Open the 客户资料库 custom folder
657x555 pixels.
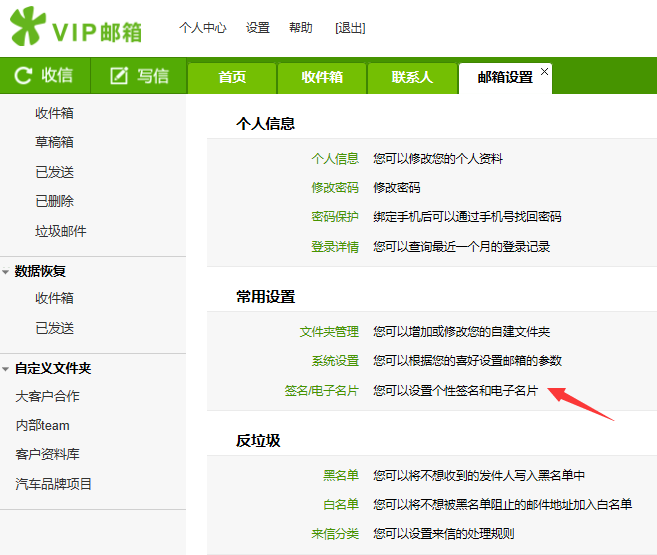(47, 454)
